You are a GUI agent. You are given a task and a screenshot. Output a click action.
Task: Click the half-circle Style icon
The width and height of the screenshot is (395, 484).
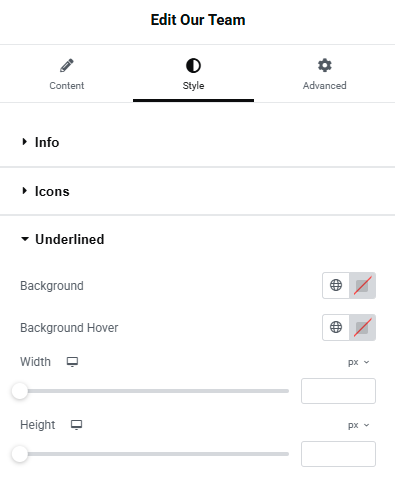click(193, 65)
